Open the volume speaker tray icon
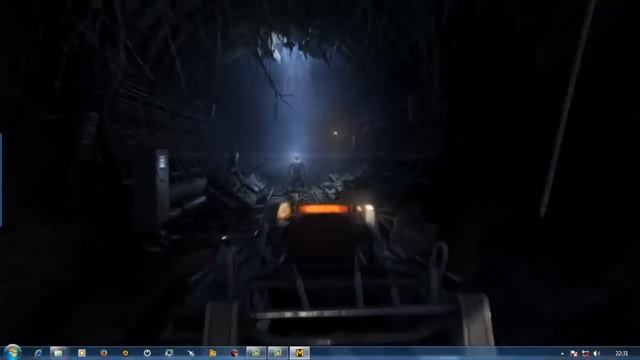 (x=596, y=353)
